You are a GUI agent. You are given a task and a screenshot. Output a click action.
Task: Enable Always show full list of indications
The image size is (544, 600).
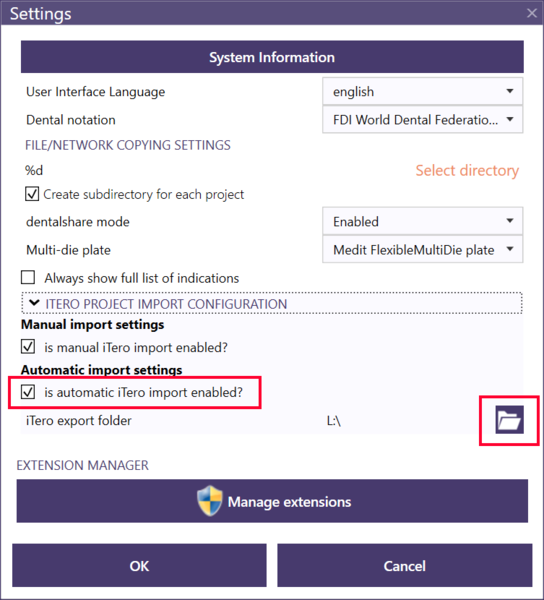[x=28, y=277]
